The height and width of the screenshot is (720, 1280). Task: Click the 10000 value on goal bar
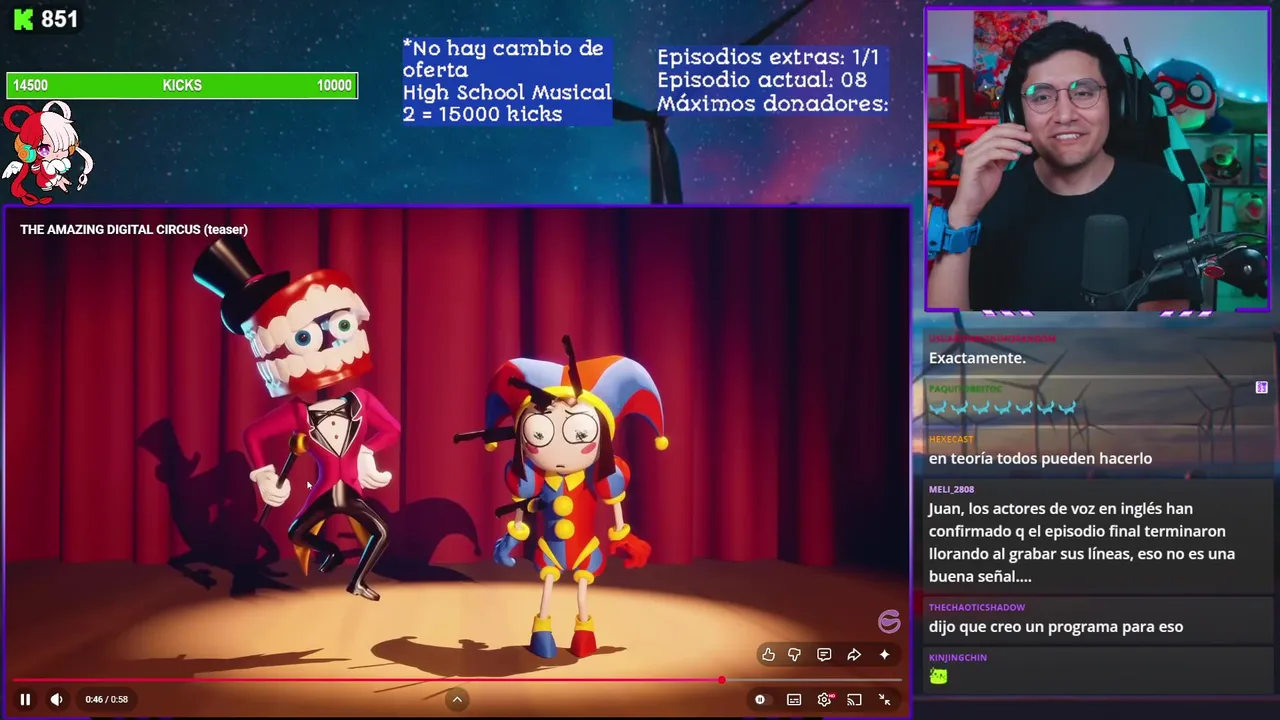(x=334, y=86)
